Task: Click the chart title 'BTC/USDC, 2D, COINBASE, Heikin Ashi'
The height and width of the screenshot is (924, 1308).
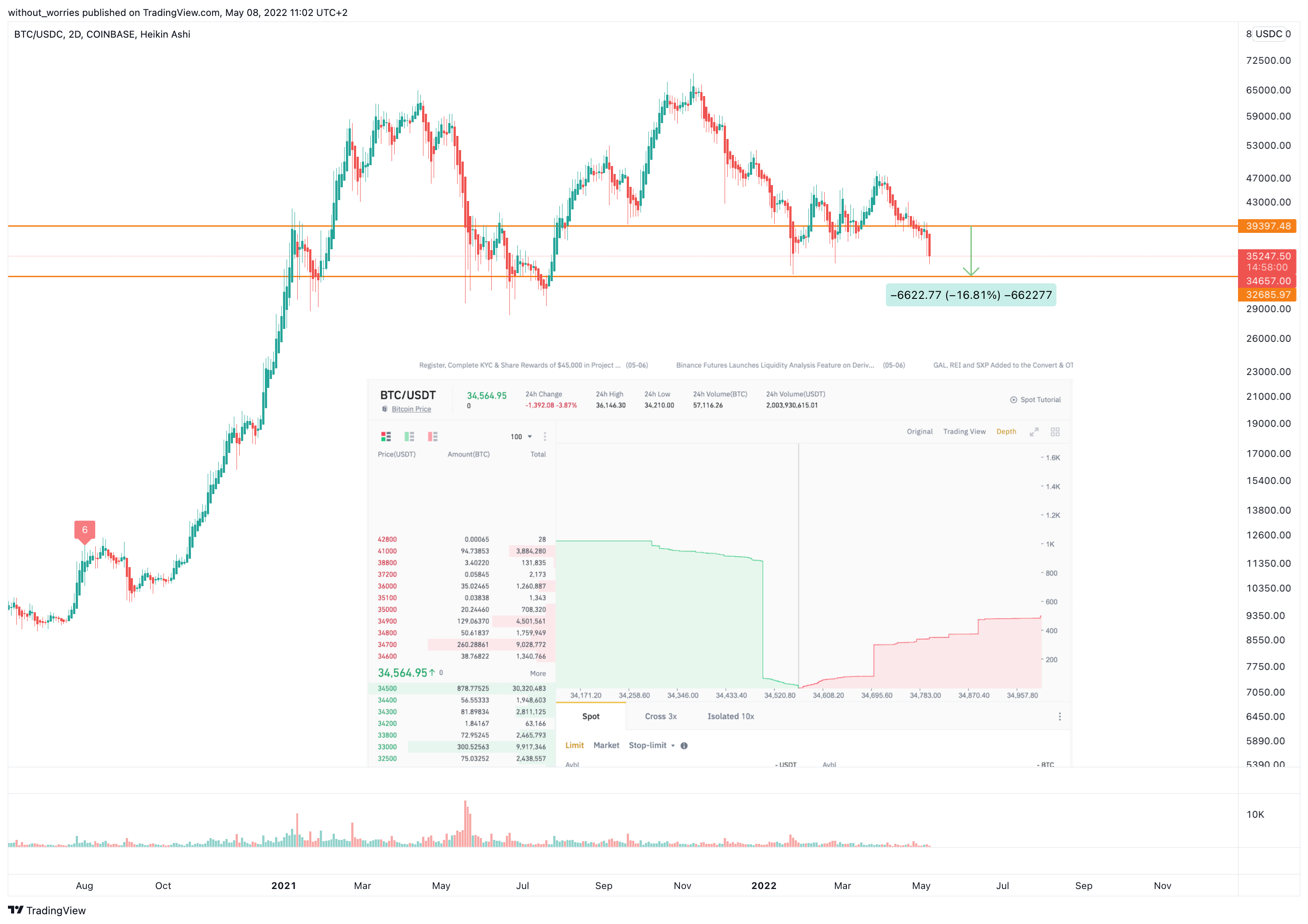Action: tap(102, 34)
